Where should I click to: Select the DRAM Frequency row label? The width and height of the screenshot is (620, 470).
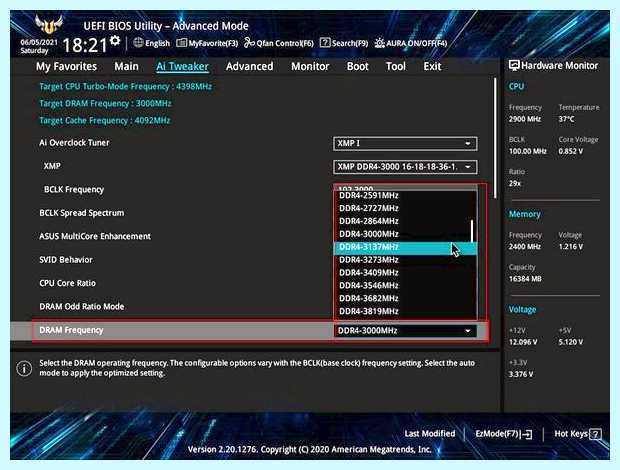(71, 330)
